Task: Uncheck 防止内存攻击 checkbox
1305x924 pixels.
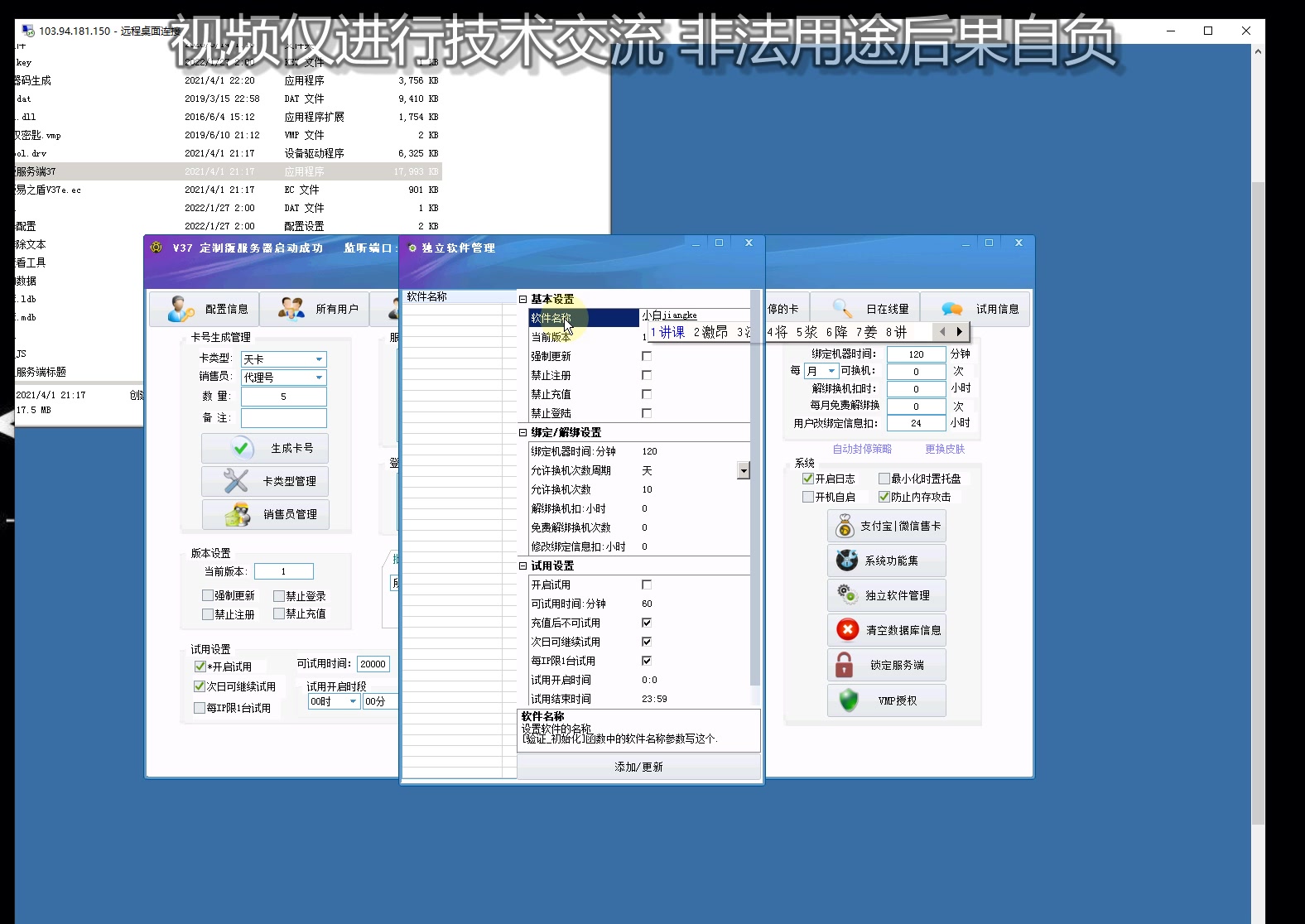Action: click(884, 497)
